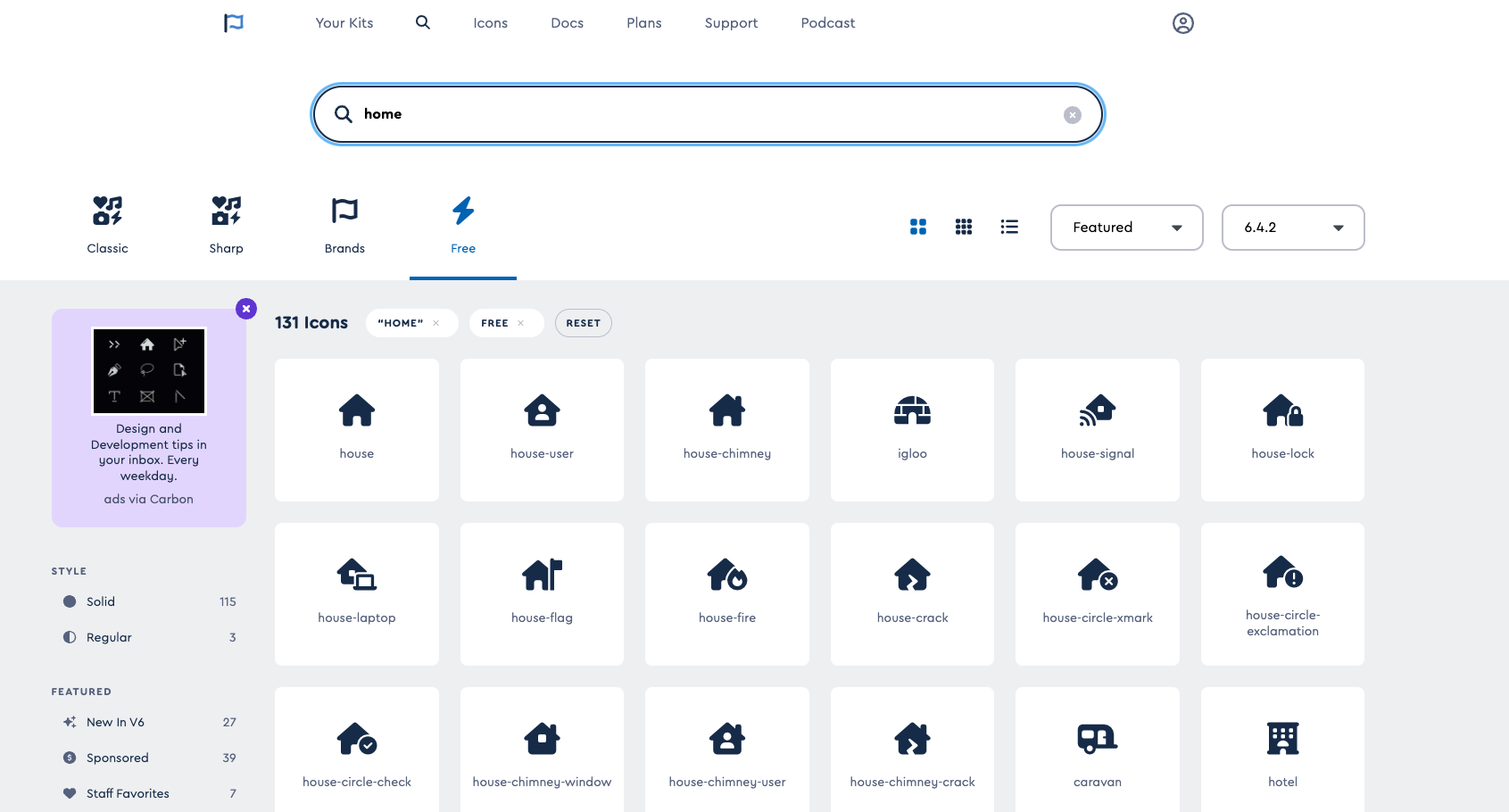Viewport: 1509px width, 812px height.
Task: Open the house-fire icon
Action: [x=727, y=594]
